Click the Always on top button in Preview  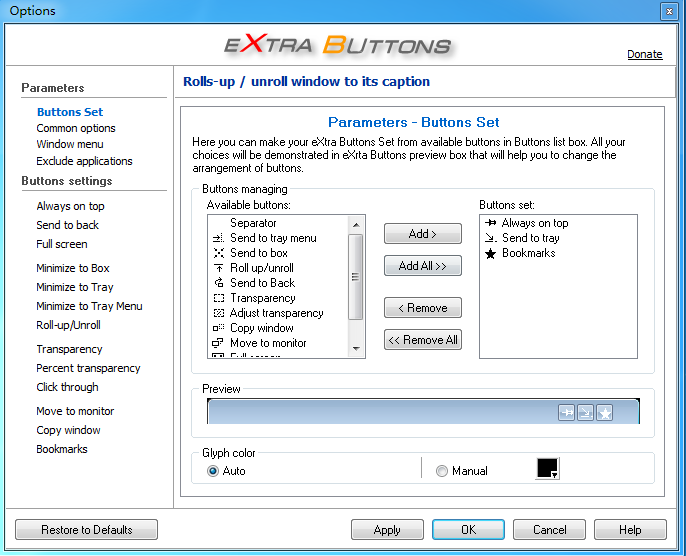point(567,413)
